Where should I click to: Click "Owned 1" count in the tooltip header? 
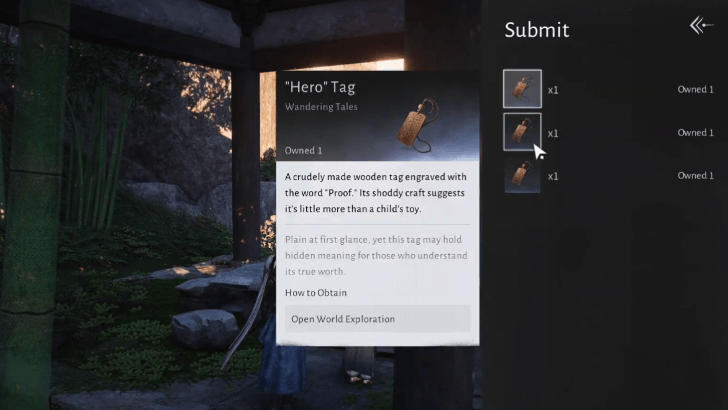coord(303,150)
